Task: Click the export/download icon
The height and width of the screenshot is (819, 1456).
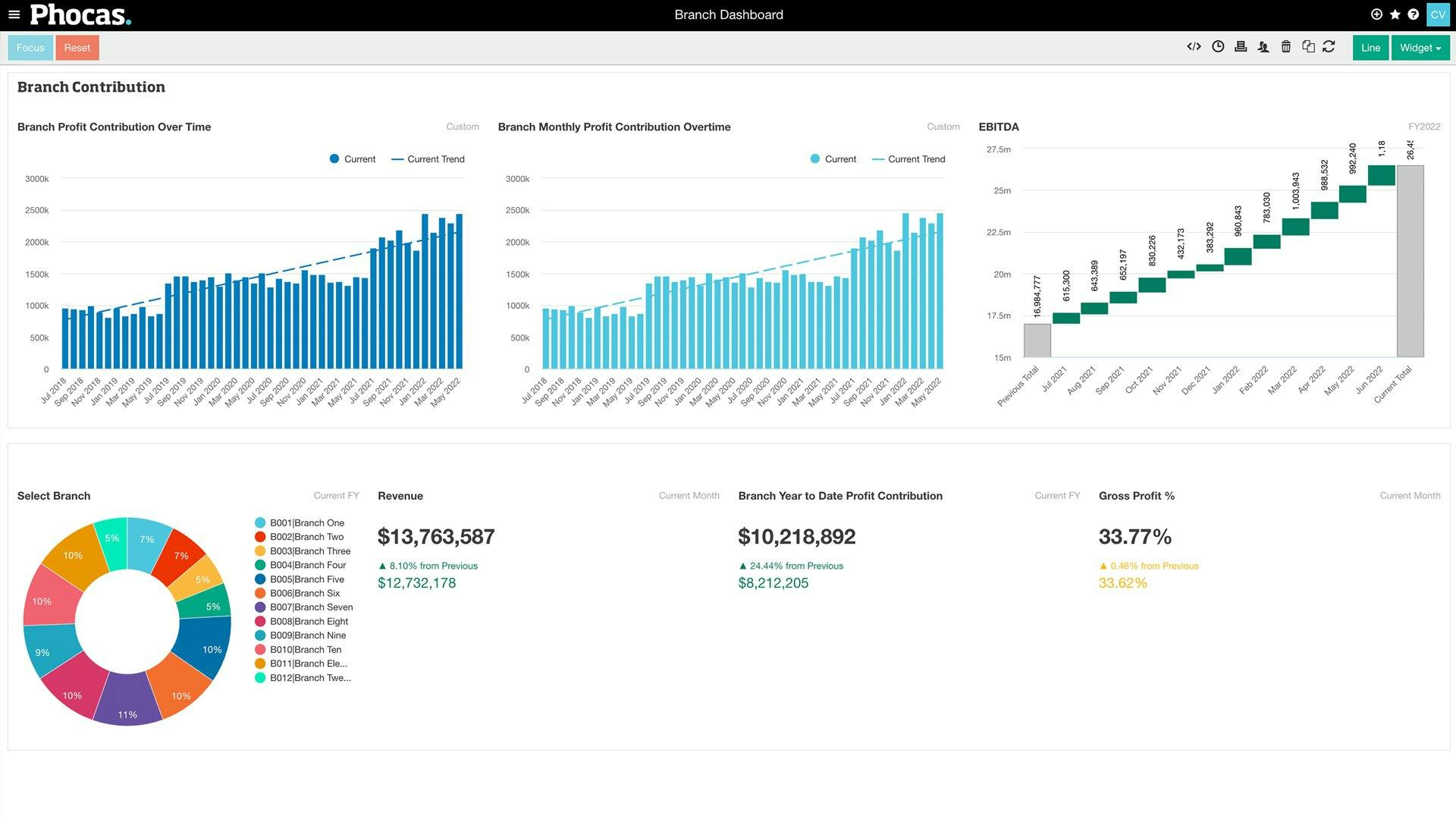Action: pos(1240,47)
